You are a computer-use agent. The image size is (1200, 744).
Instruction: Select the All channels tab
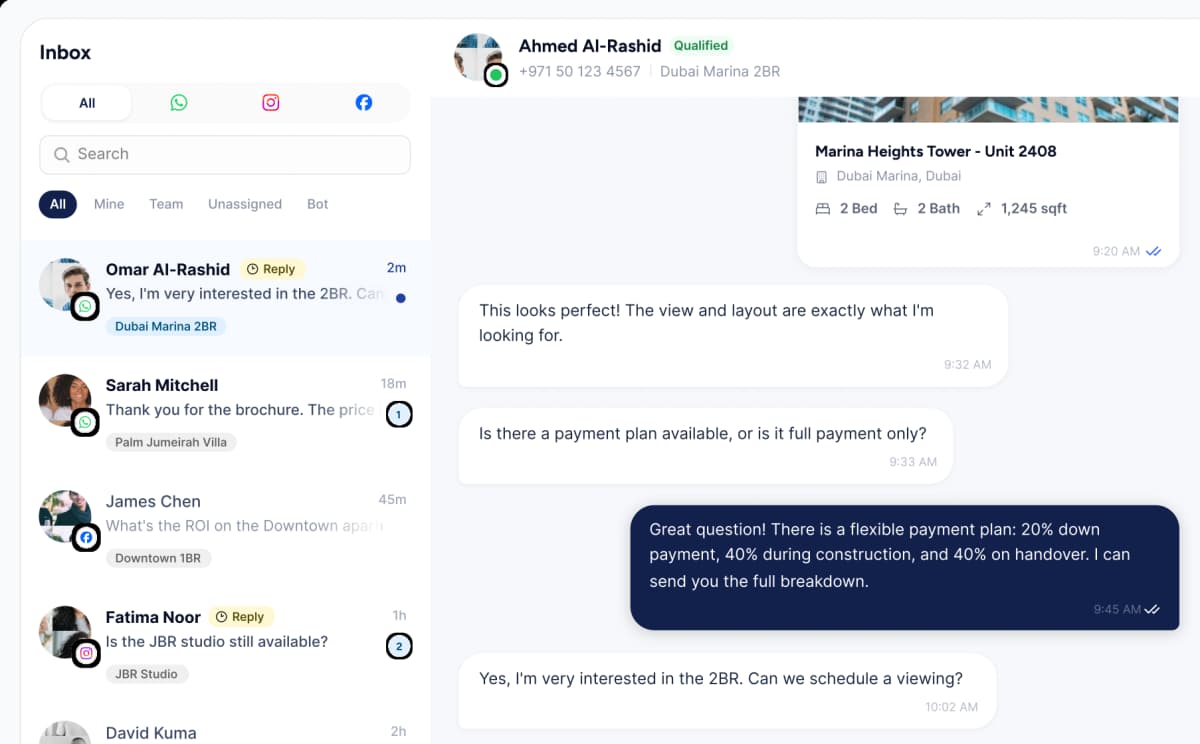click(x=87, y=102)
